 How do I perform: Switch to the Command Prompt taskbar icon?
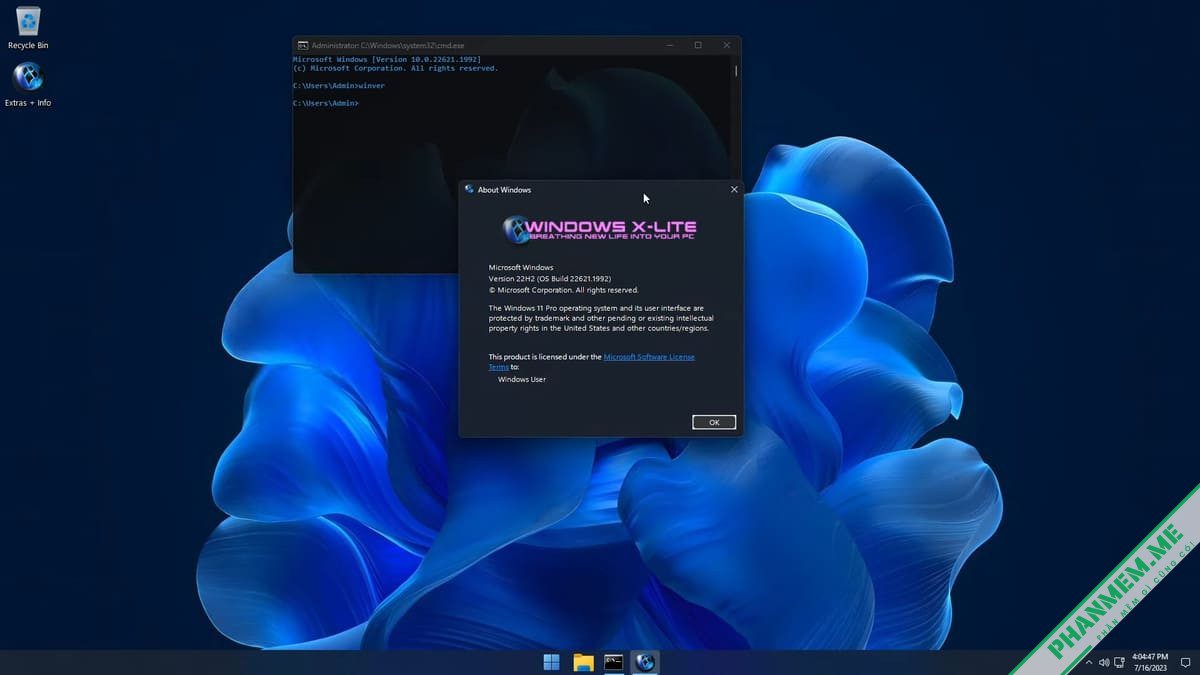coord(614,662)
